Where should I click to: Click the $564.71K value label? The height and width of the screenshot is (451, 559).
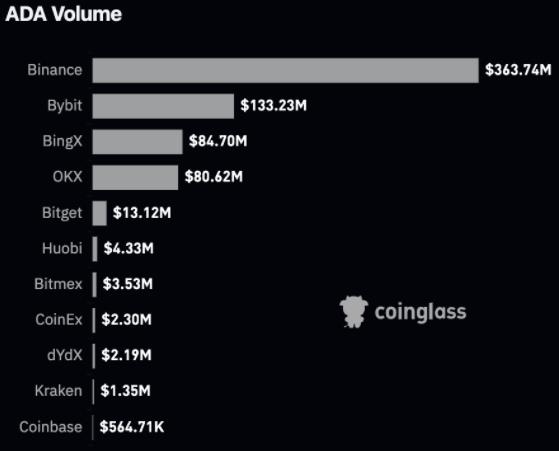pos(132,427)
